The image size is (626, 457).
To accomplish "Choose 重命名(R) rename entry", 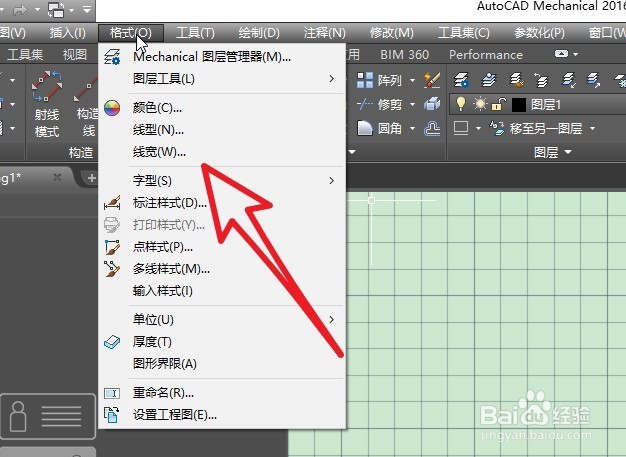I will (x=222, y=393).
